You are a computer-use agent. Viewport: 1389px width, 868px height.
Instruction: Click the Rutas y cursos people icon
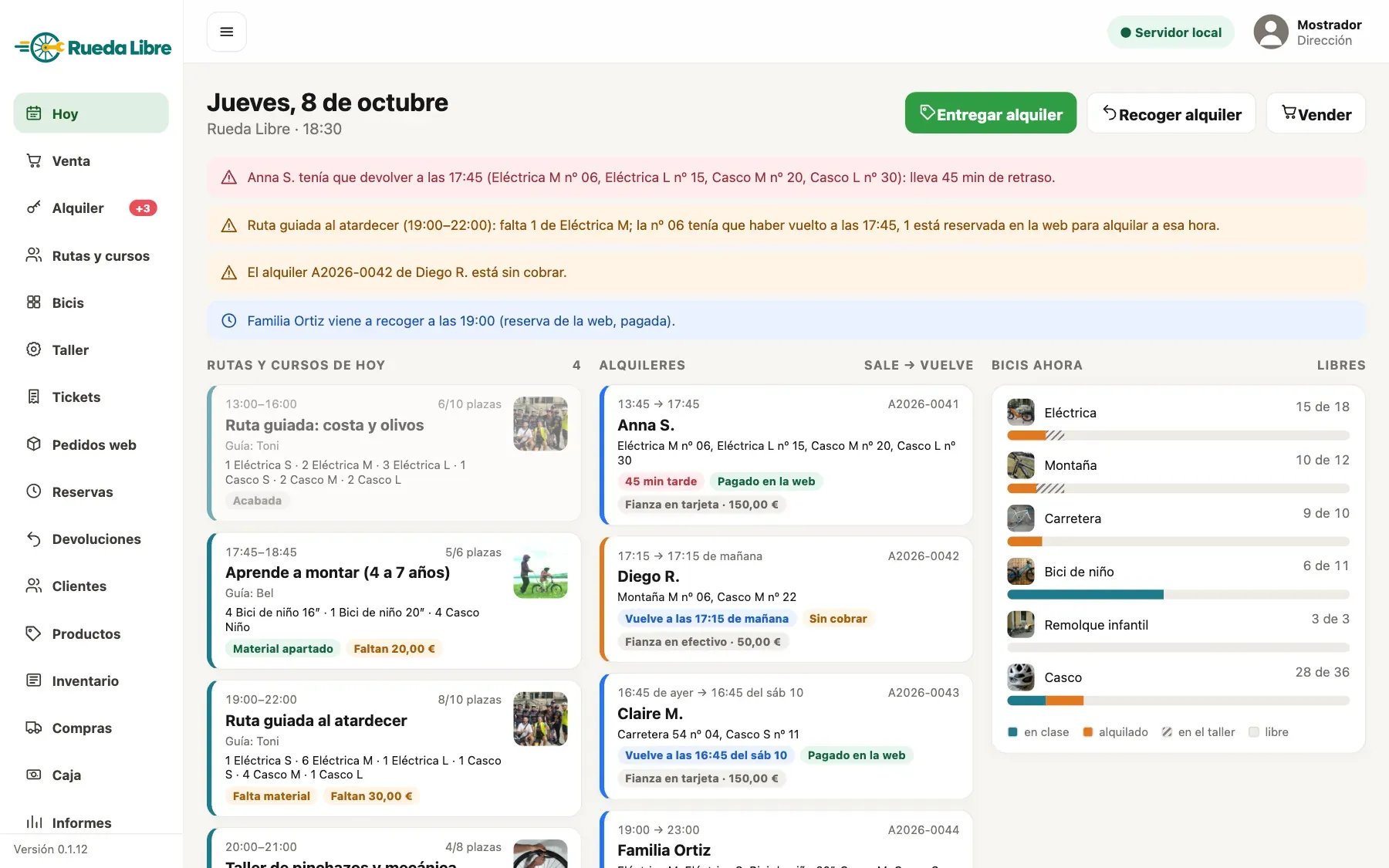point(34,255)
